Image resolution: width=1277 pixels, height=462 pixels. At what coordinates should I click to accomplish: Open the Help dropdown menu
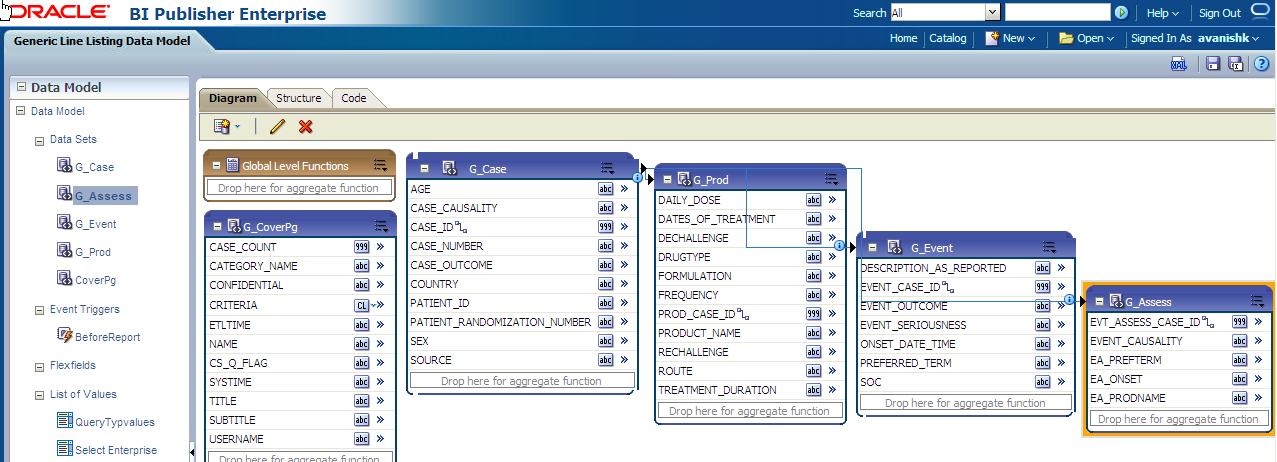(x=1163, y=13)
